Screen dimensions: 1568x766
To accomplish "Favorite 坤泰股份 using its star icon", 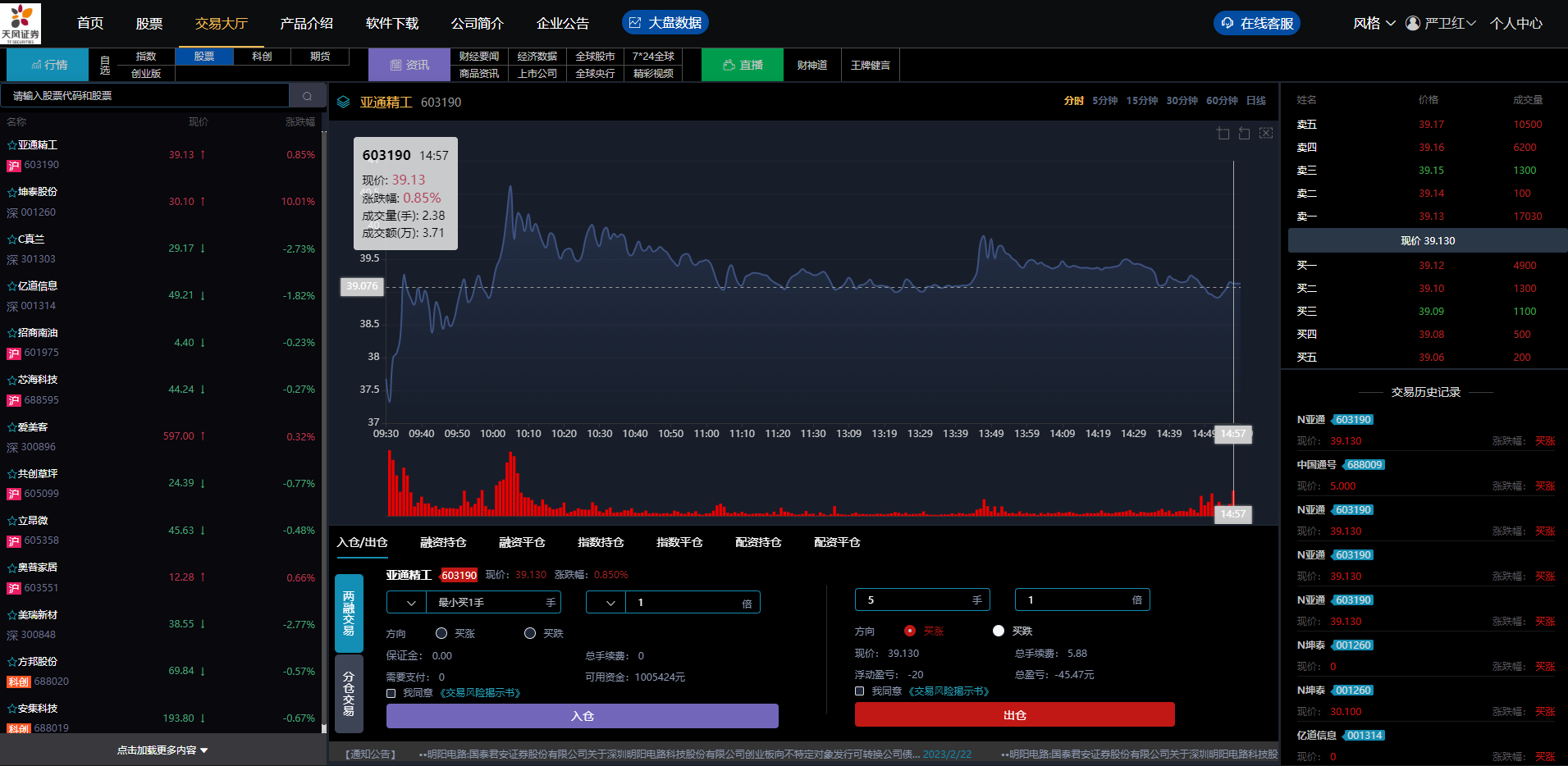I will [x=11, y=192].
